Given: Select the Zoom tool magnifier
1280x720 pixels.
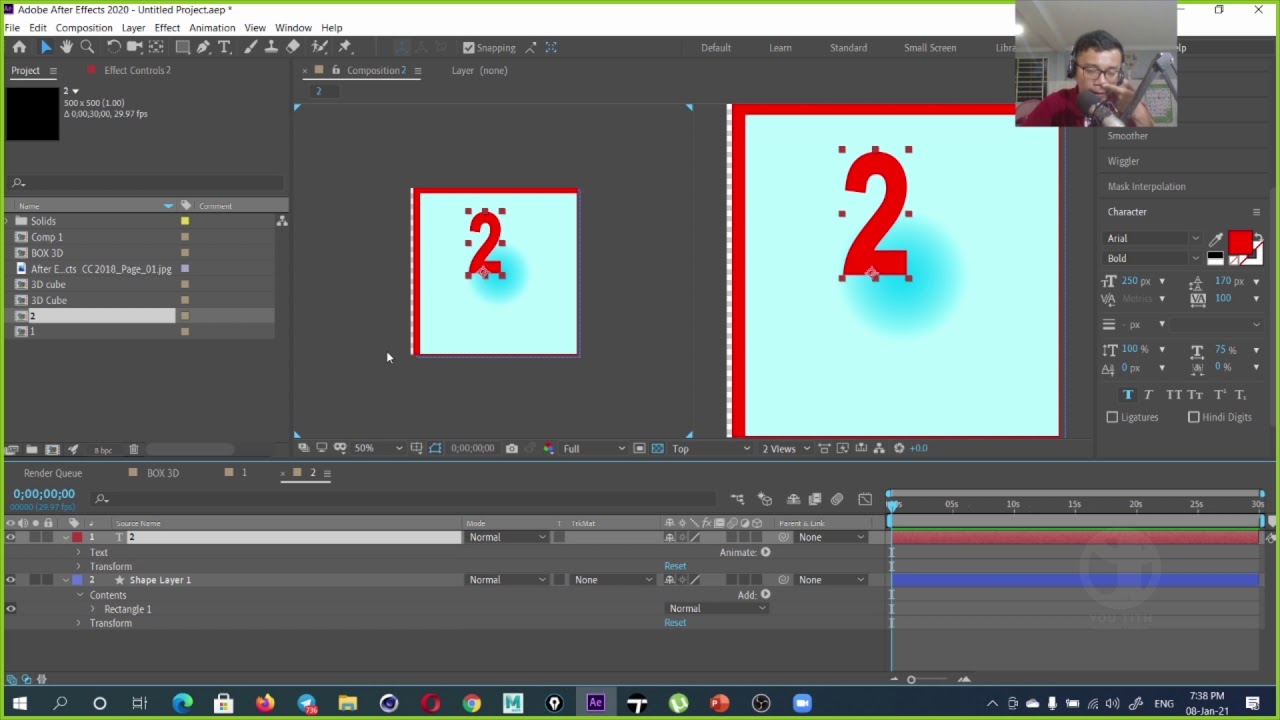Looking at the screenshot, I should point(87,47).
